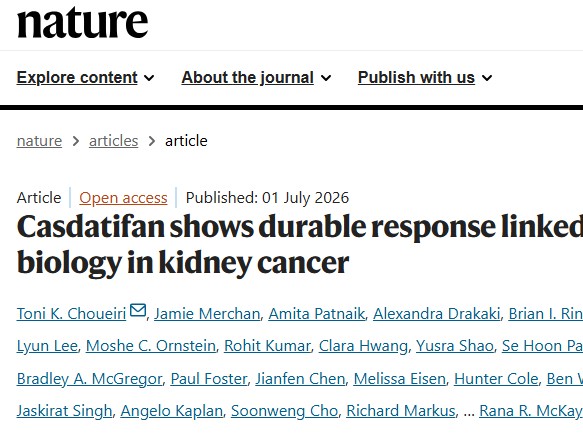Click the email envelope icon beside Toni K. Choueiri
Image resolution: width=583 pixels, height=437 pixels.
tap(138, 310)
